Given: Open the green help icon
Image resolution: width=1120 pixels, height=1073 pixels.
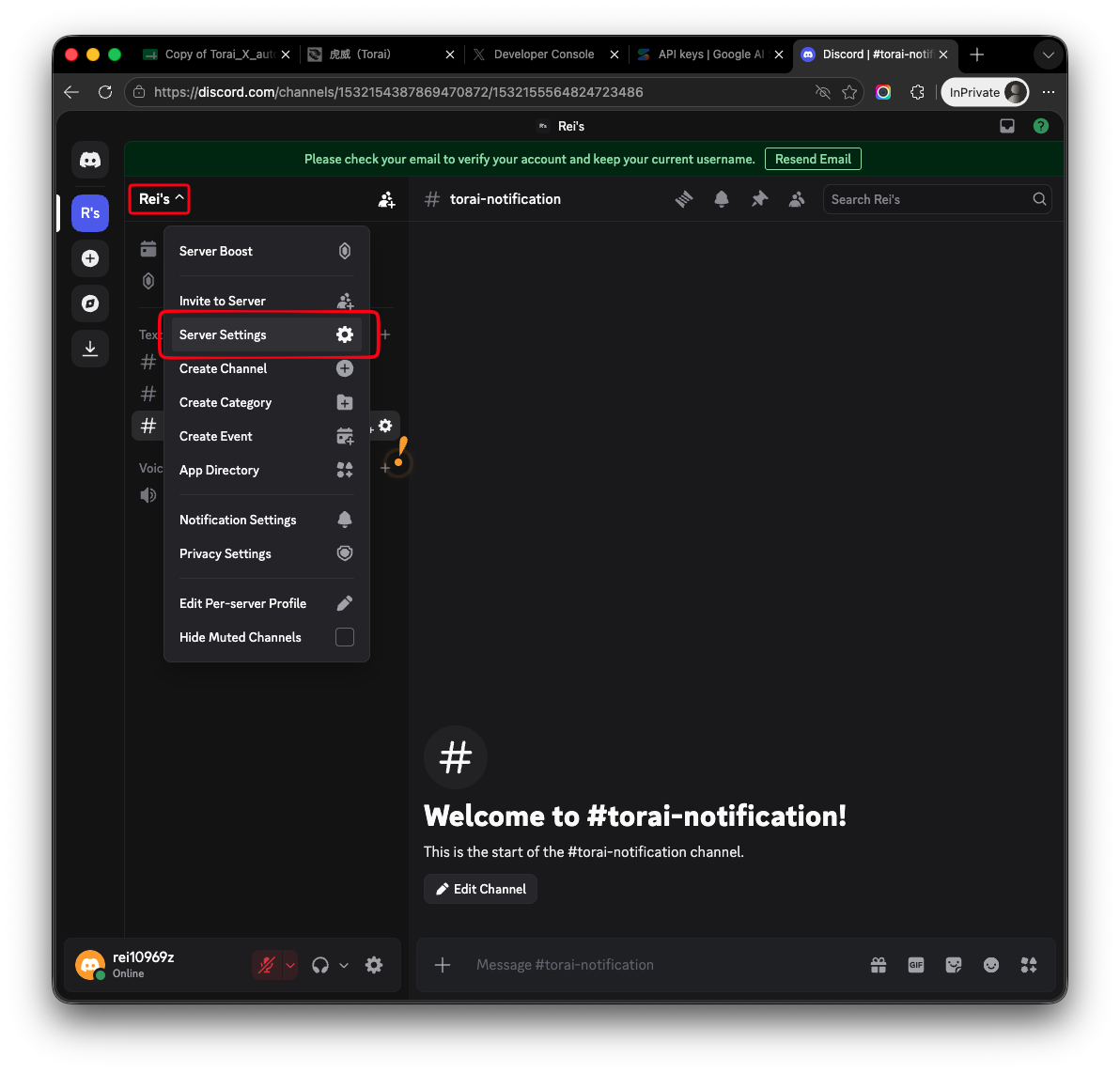Looking at the screenshot, I should 1041,127.
